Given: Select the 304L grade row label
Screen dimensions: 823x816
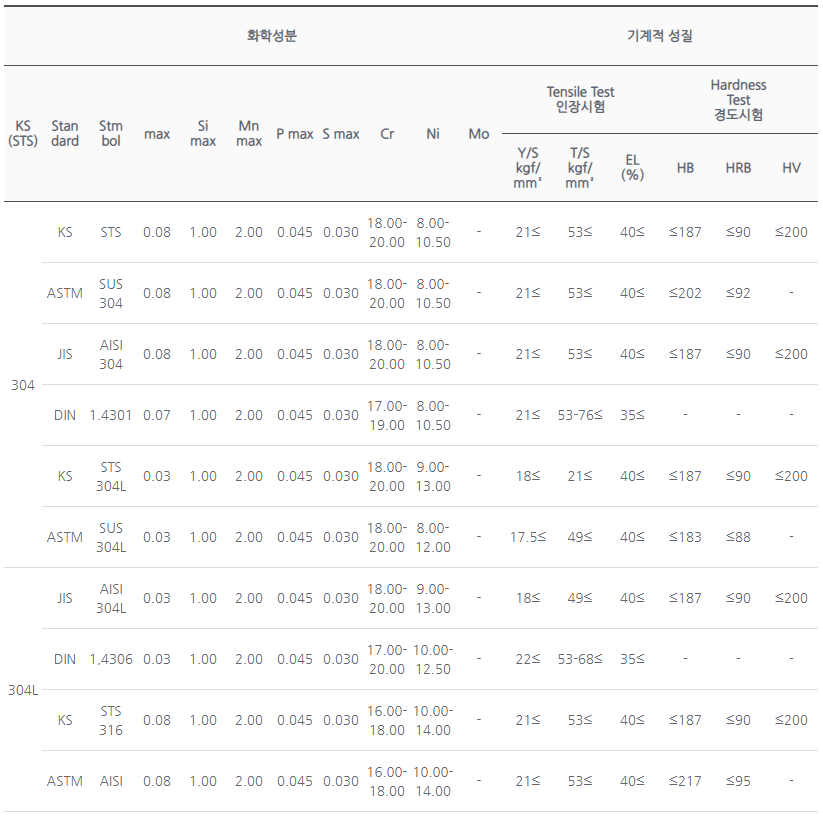Looking at the screenshot, I should 23,690.
